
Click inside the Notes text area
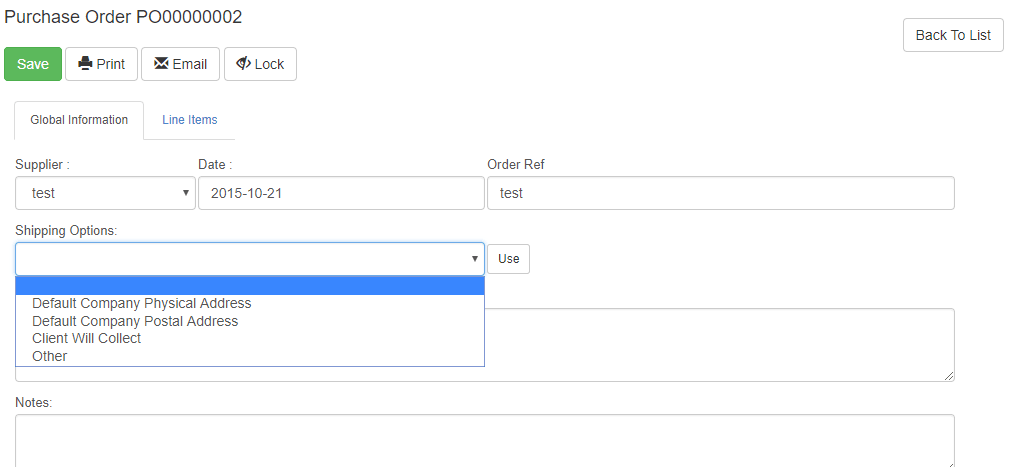coord(484,440)
